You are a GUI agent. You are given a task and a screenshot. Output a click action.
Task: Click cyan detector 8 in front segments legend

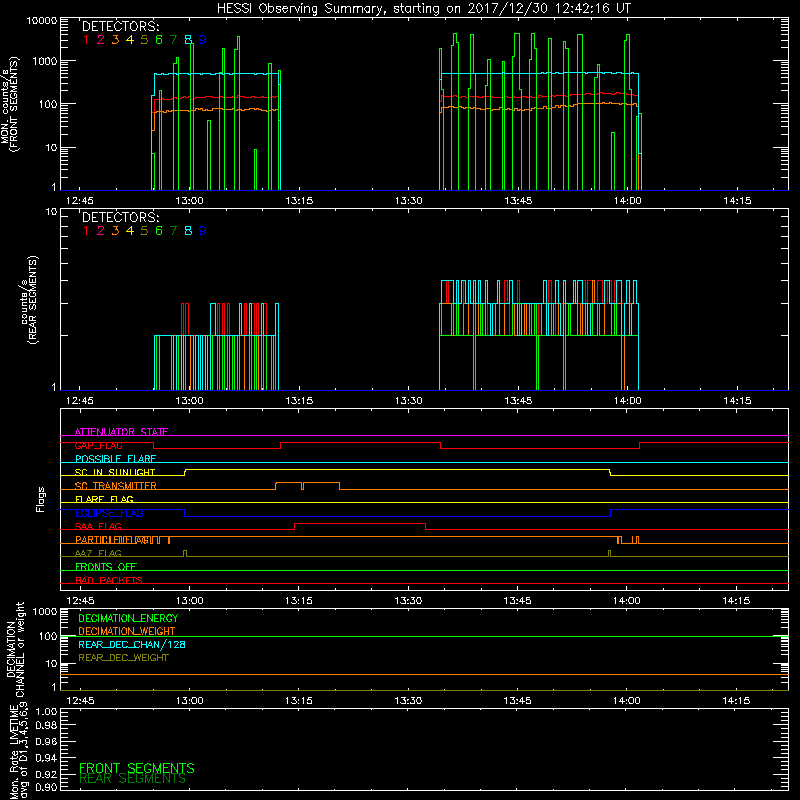coord(188,40)
